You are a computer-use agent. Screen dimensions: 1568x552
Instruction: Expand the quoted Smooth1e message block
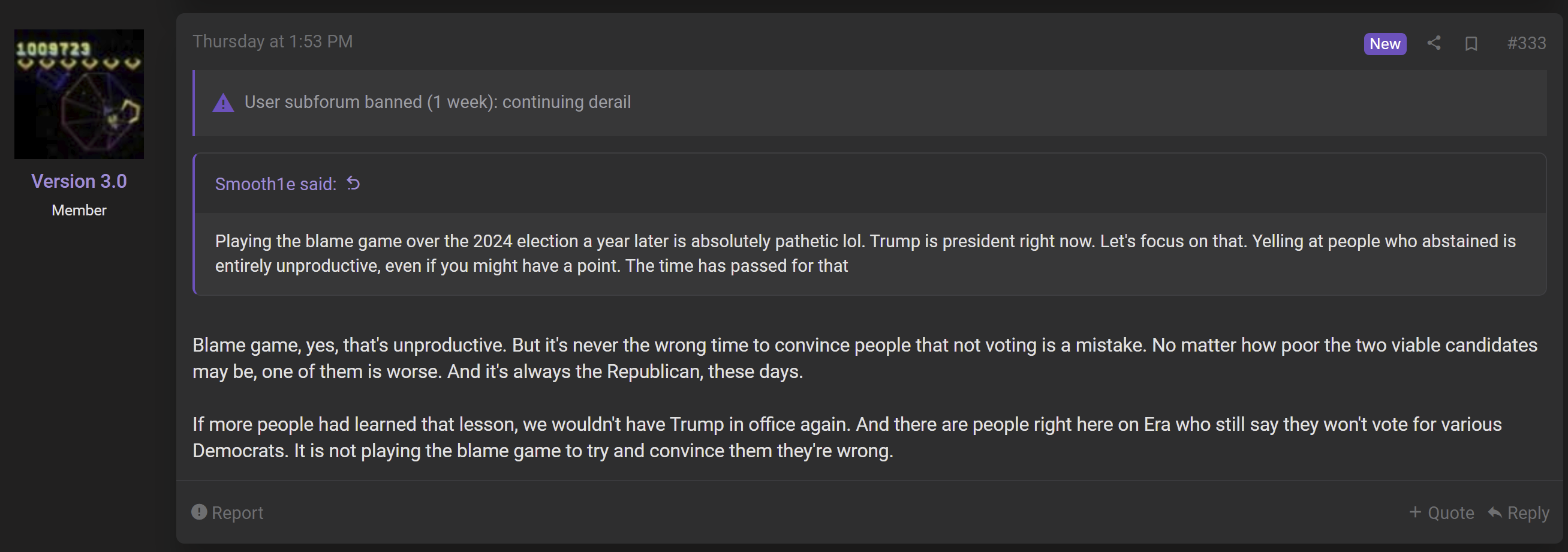point(870,253)
